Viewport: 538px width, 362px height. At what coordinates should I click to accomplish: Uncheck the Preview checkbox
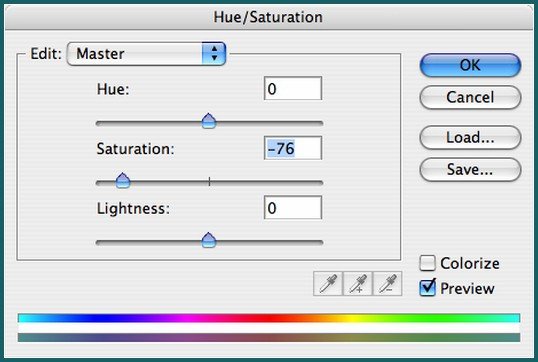click(x=428, y=288)
